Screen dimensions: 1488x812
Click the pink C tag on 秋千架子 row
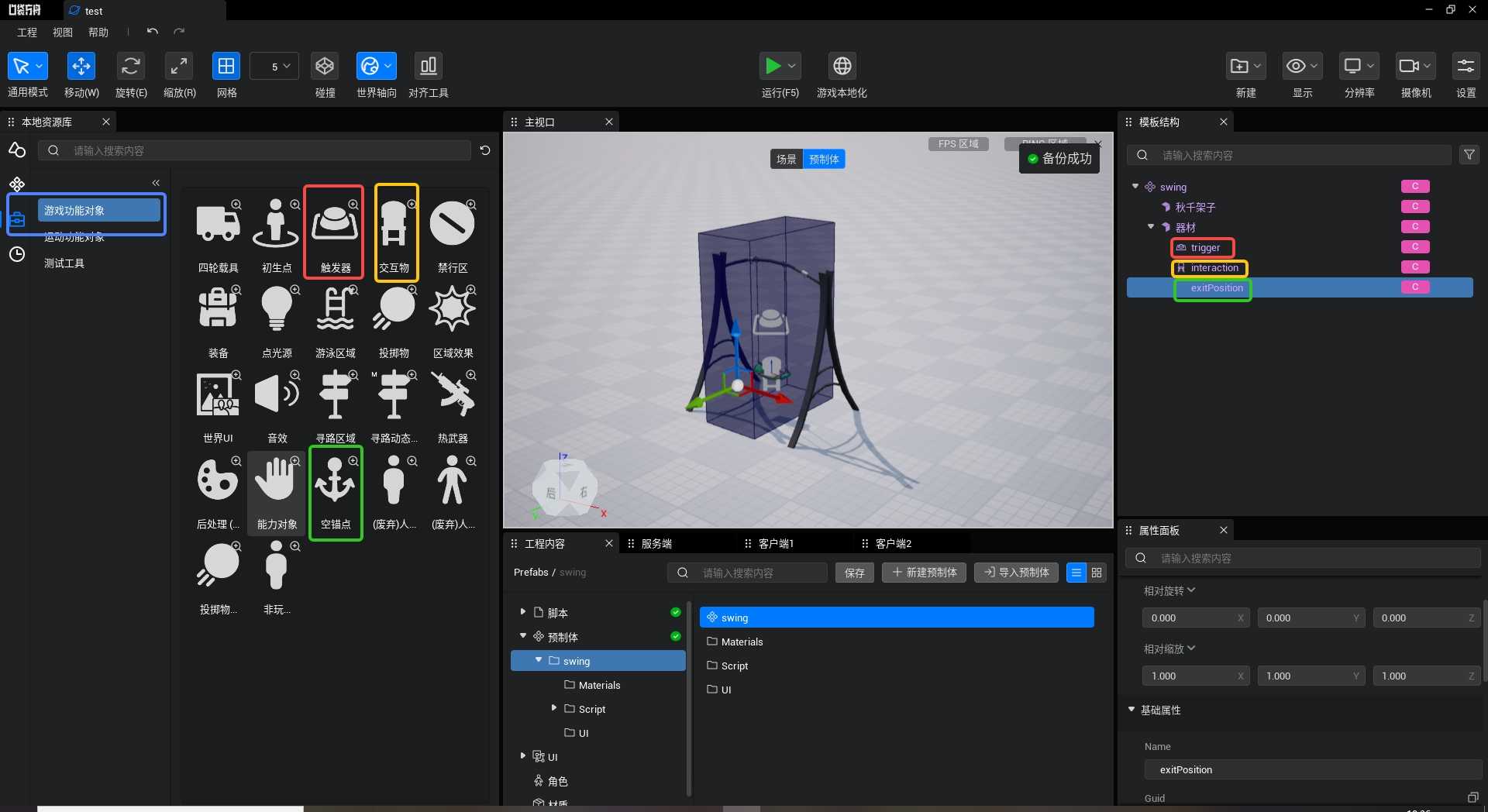point(1415,207)
